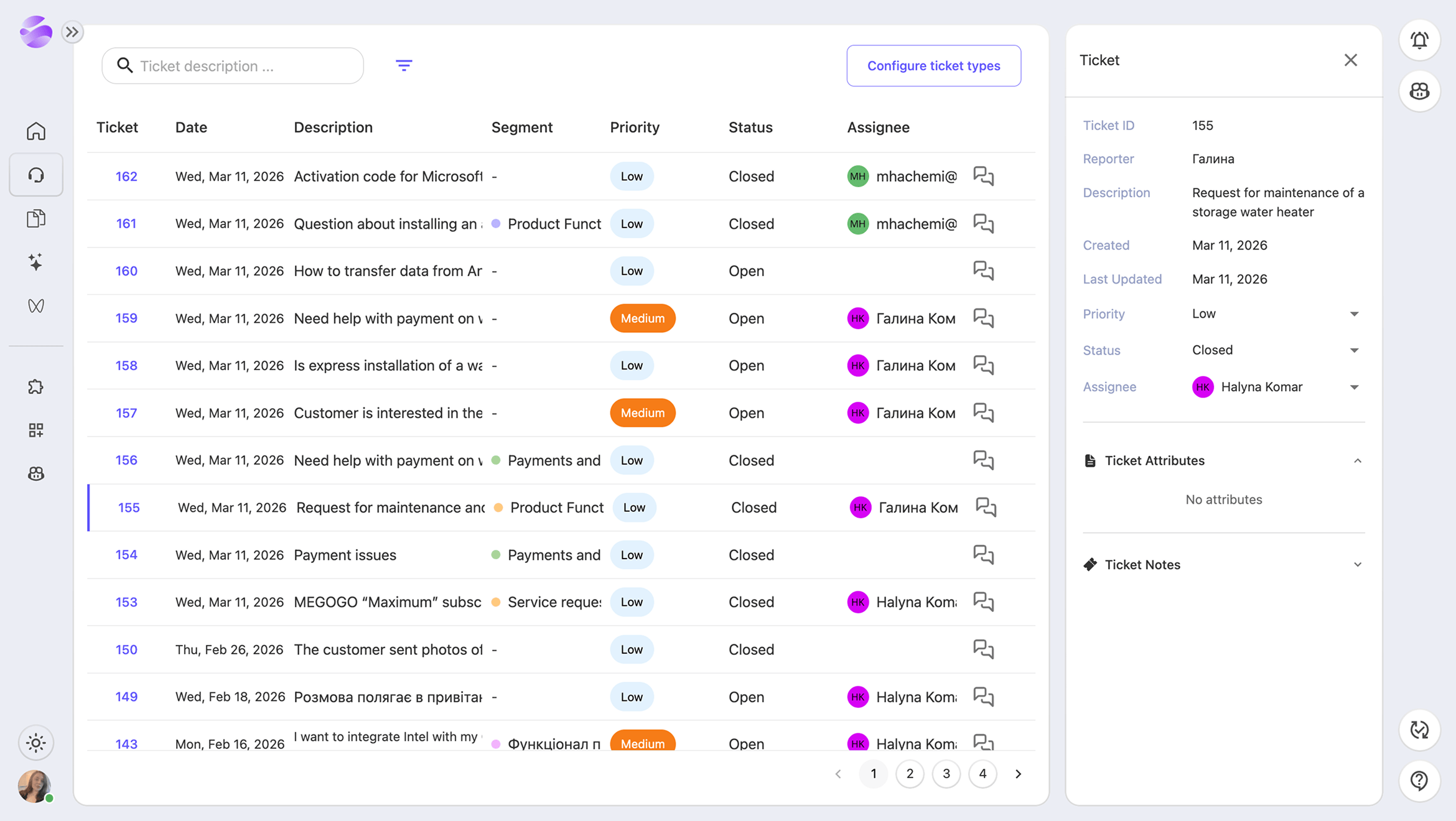This screenshot has height=821, width=1456.
Task: Open the Status dropdown showing Closed
Action: [x=1355, y=350]
